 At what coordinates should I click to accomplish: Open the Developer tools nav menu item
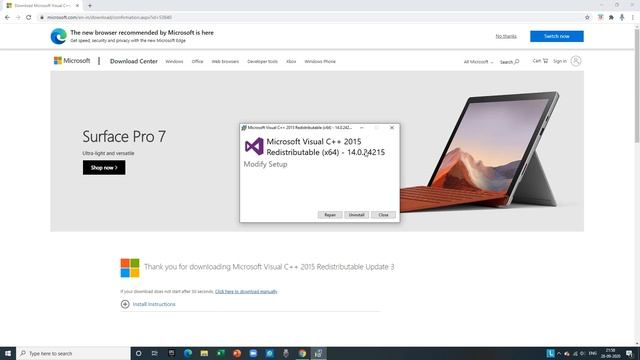point(262,62)
